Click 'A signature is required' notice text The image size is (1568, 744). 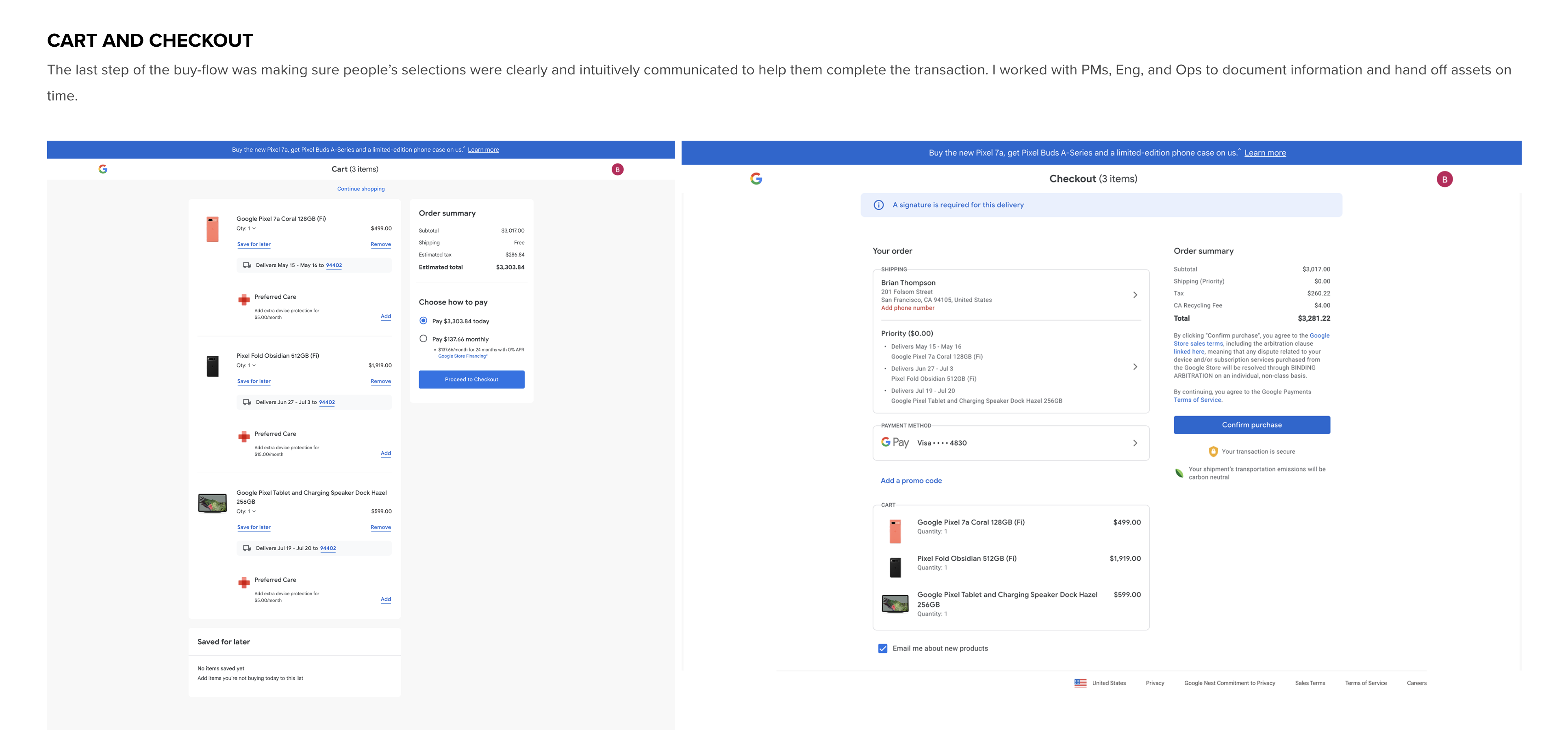point(958,205)
